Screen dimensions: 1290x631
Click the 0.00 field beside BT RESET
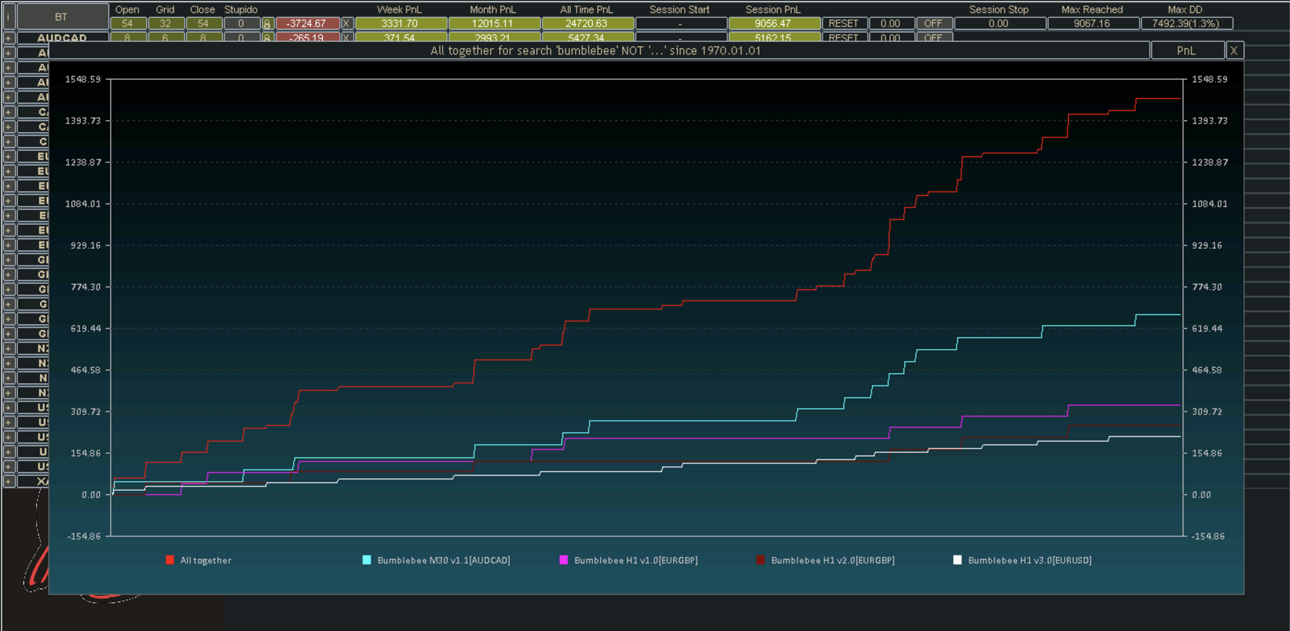pos(890,23)
